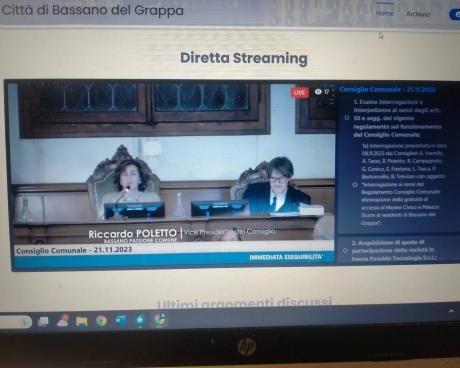The height and width of the screenshot is (368, 460).
Task: Open the weather widget taskbar icon
Action: tap(63, 320)
